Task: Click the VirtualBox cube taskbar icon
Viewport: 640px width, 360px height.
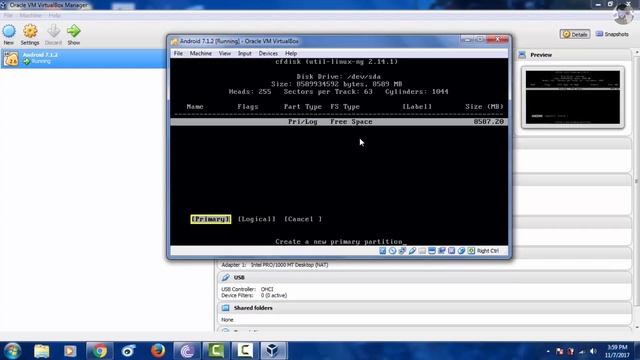Action: [x=273, y=351]
